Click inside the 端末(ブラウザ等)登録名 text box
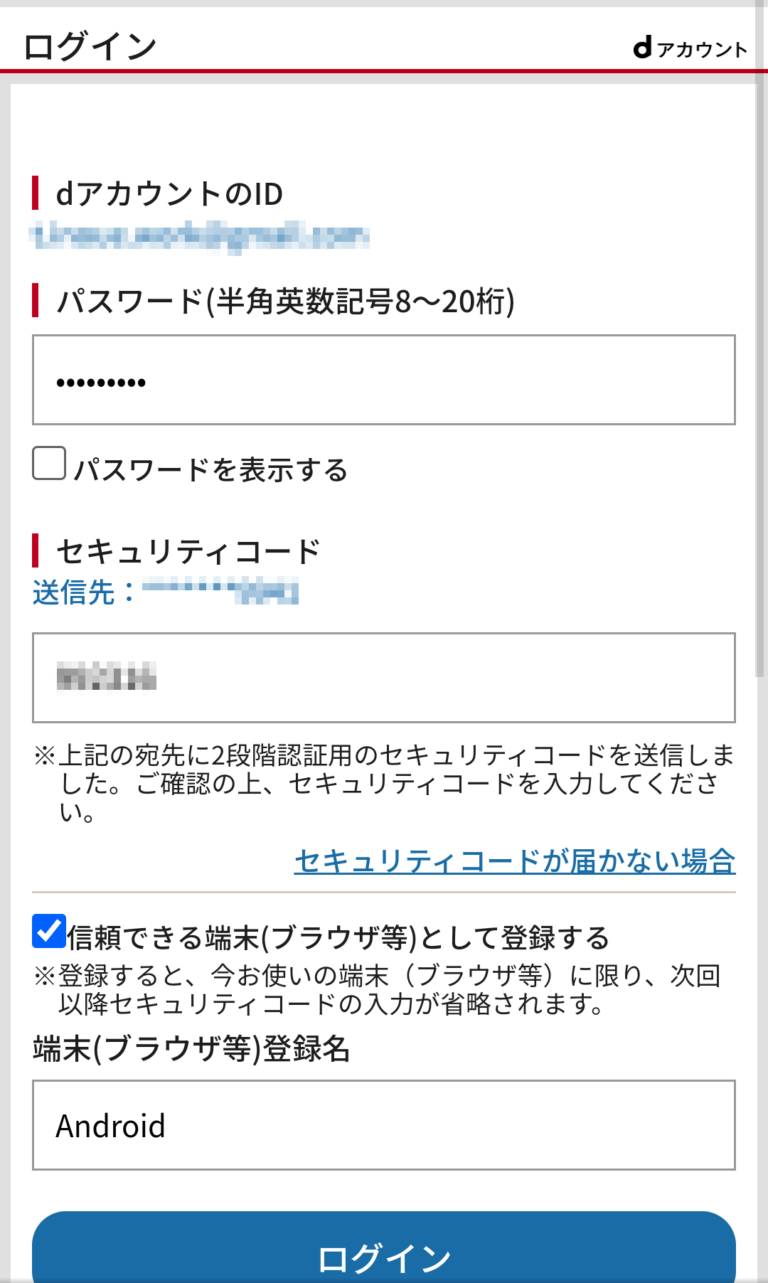 click(x=384, y=1125)
